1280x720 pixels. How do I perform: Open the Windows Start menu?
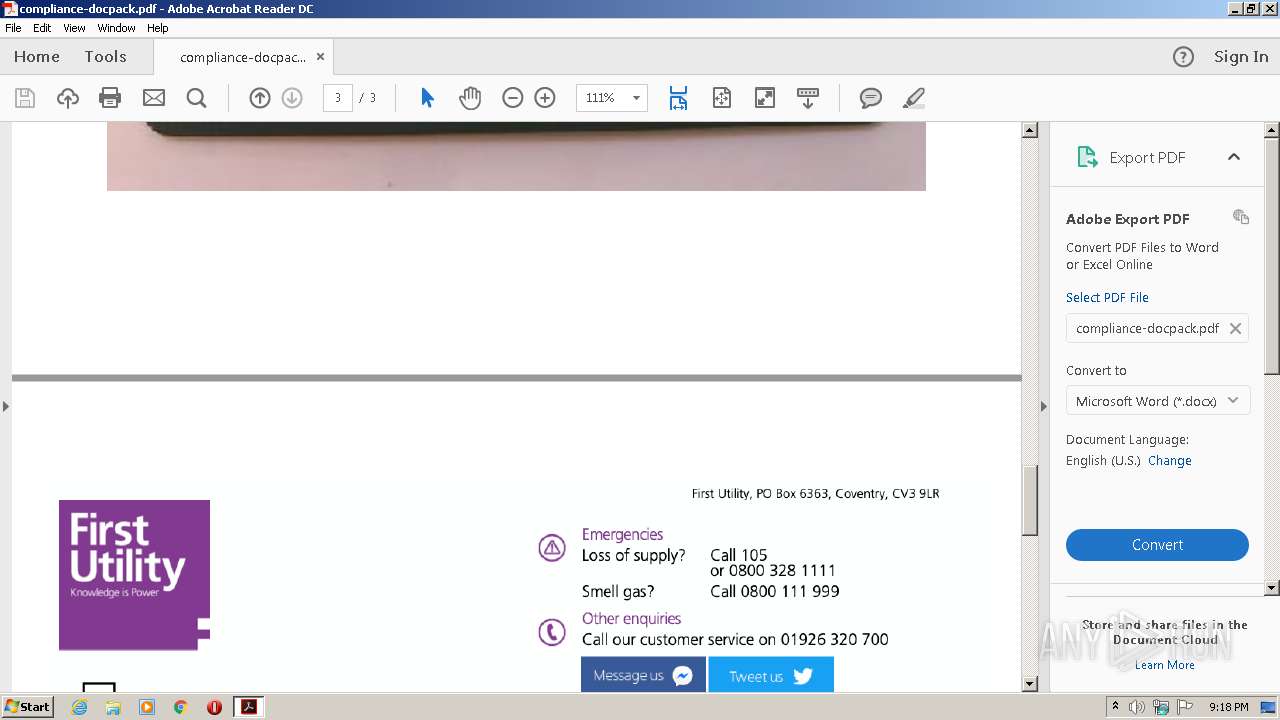27,707
